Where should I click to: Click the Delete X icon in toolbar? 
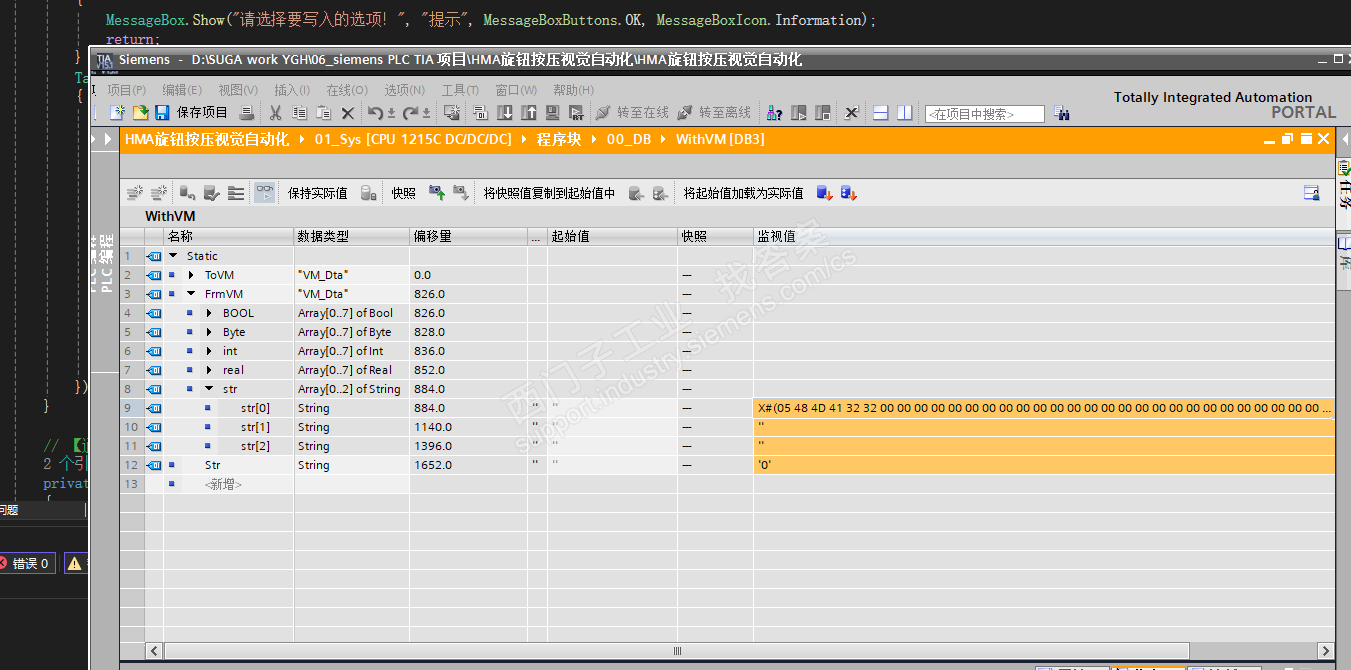[348, 113]
